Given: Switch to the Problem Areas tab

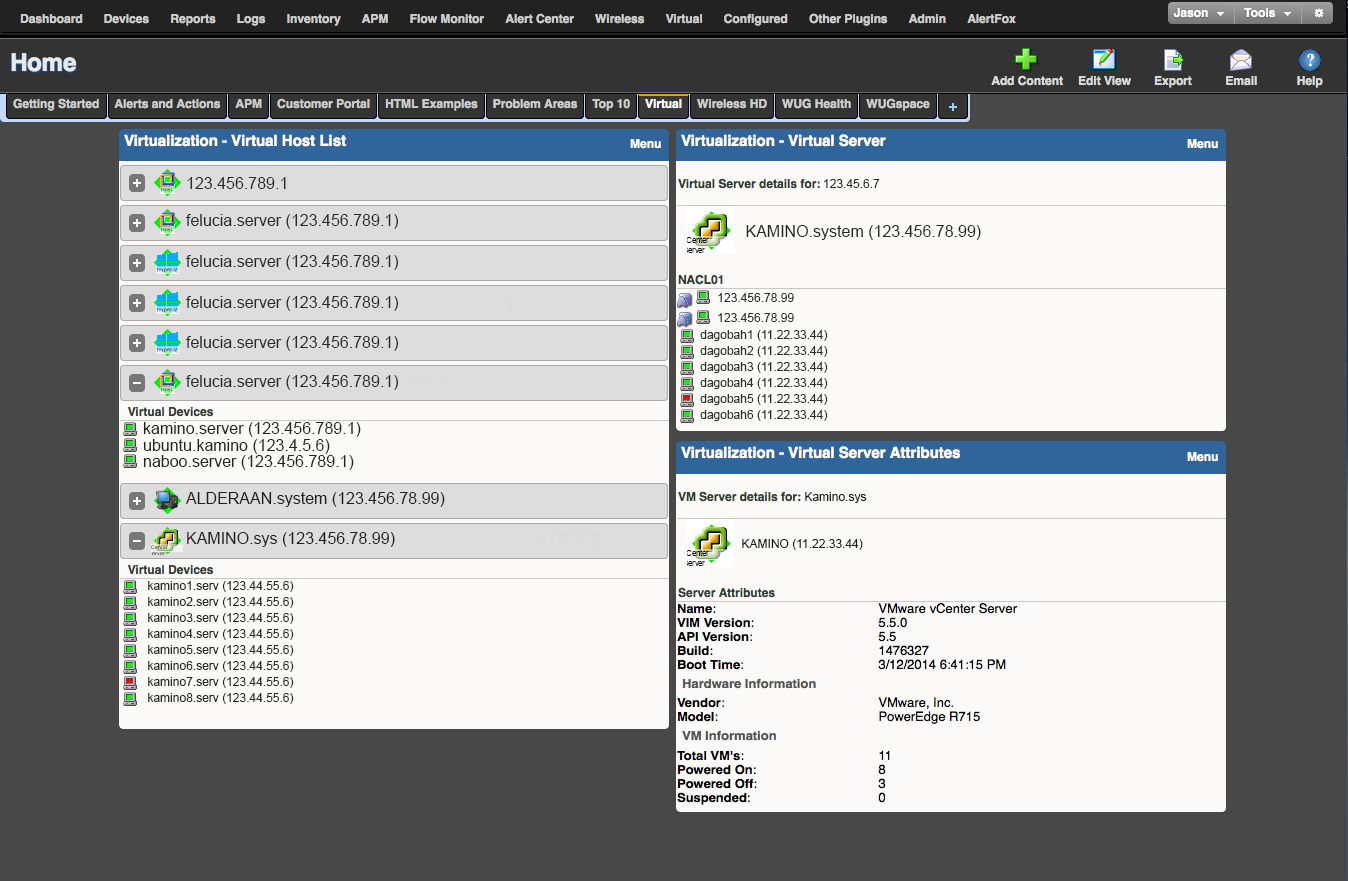Looking at the screenshot, I should 535,105.
